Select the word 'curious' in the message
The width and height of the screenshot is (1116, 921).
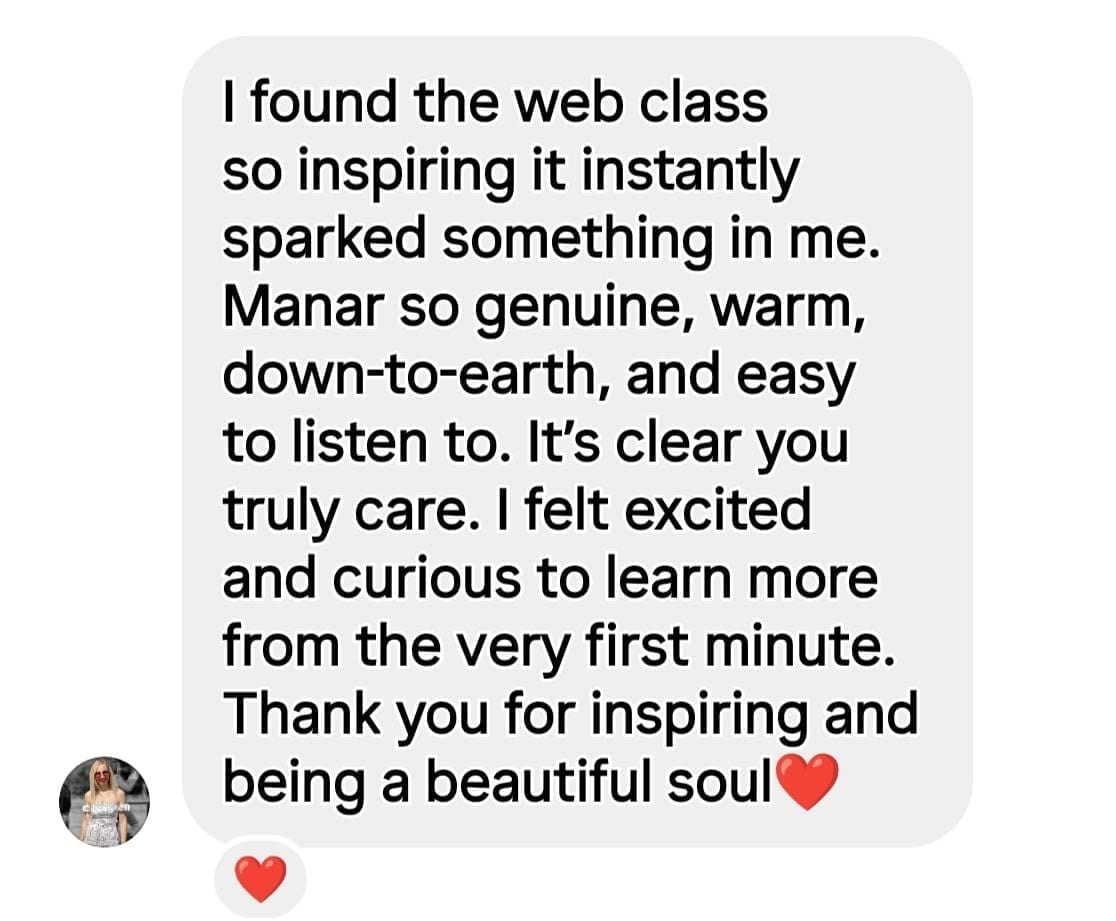point(426,578)
